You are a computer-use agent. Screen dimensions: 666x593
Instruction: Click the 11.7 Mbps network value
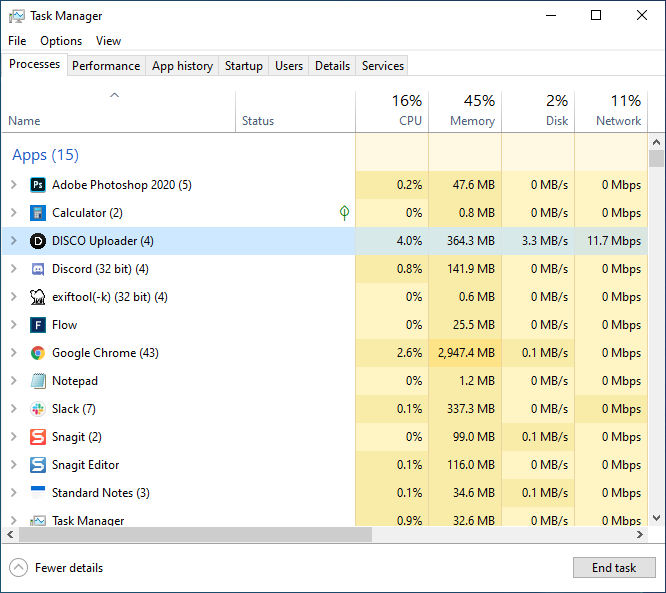[614, 241]
